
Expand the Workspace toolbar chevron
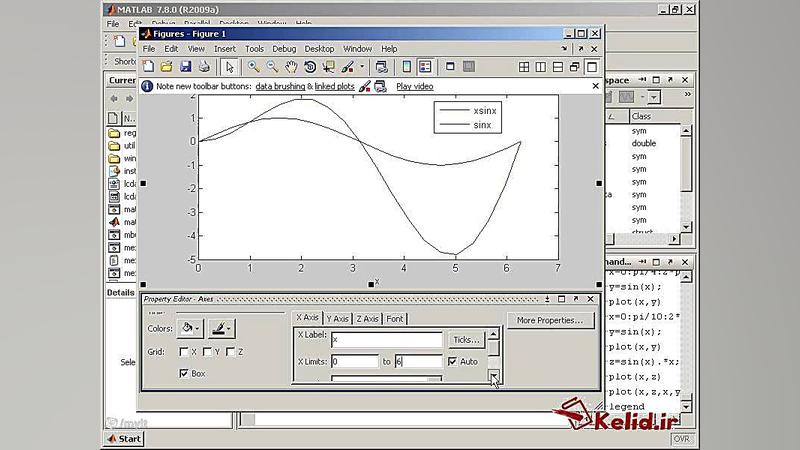click(x=687, y=94)
